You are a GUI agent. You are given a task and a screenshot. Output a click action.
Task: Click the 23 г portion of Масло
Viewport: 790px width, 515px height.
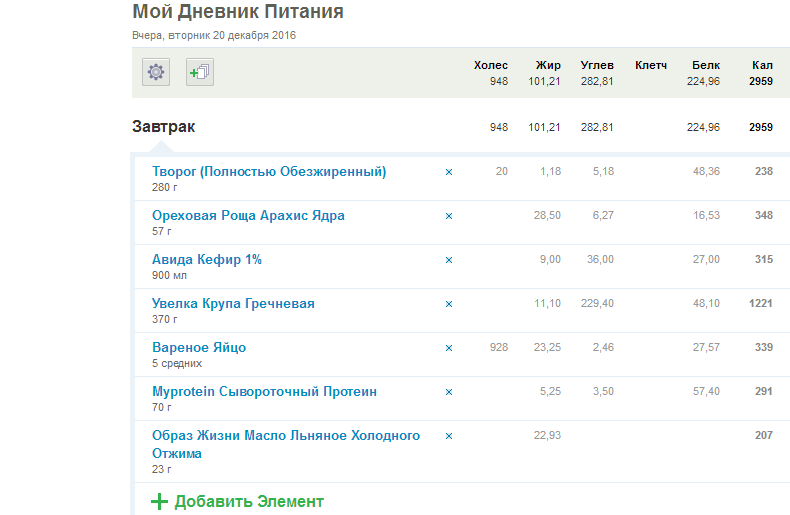point(162,469)
